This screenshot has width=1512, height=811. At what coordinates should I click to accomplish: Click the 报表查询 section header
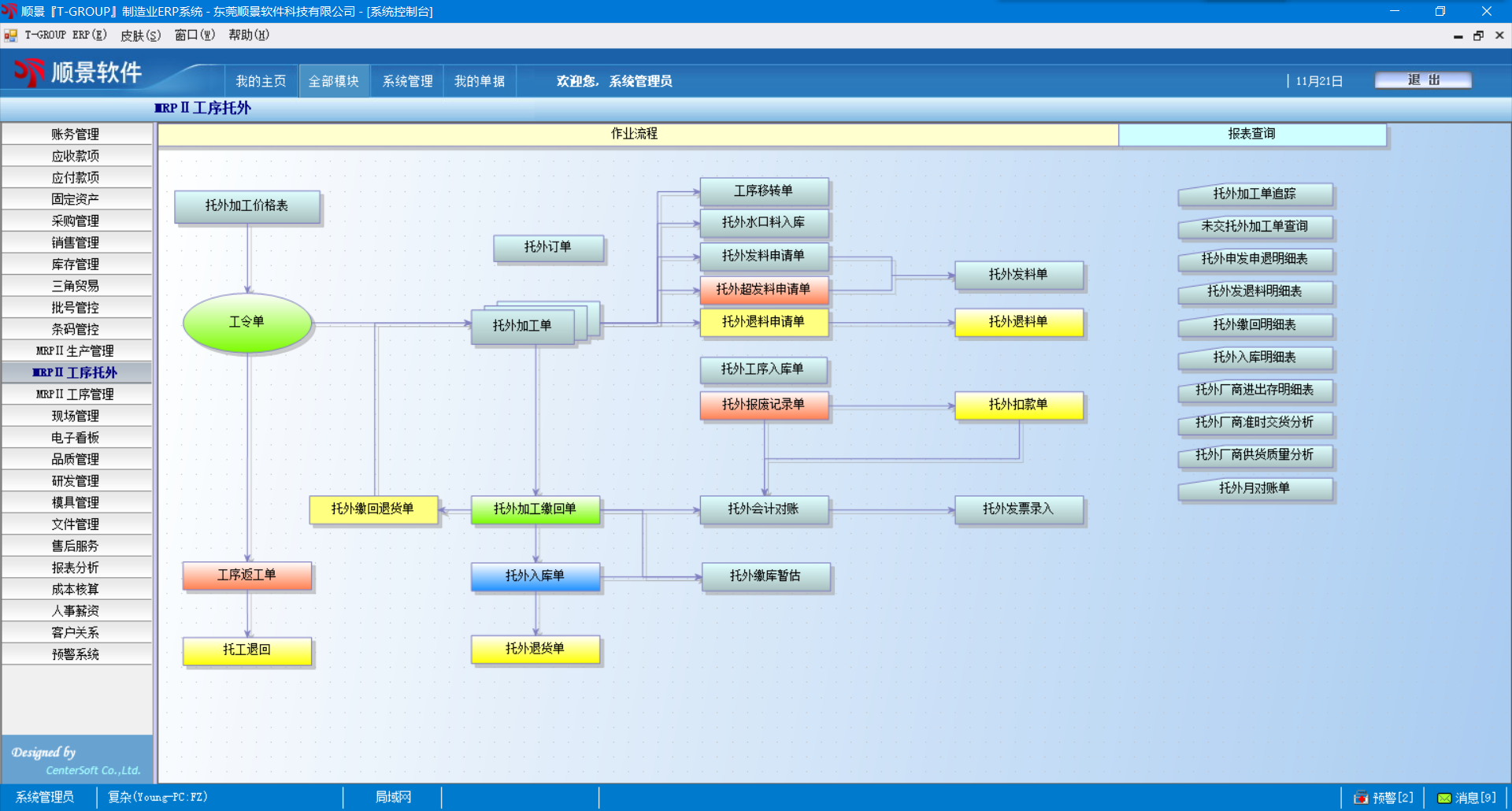click(1252, 135)
